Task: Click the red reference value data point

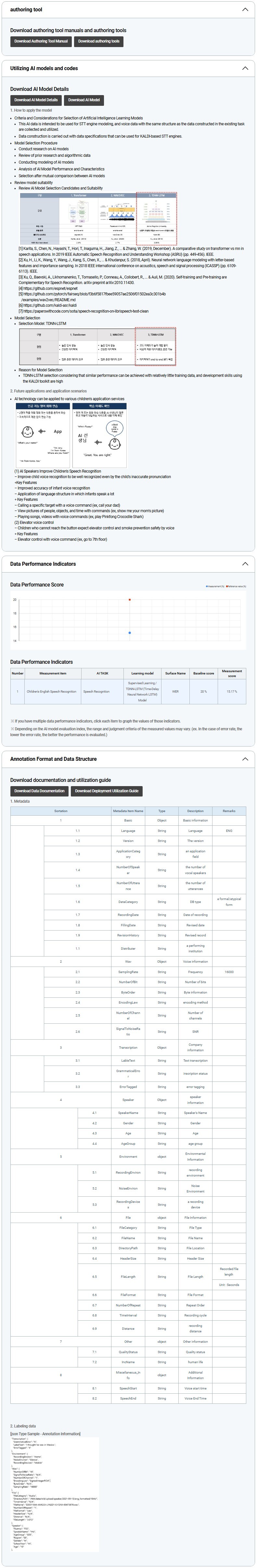Action: point(130,599)
